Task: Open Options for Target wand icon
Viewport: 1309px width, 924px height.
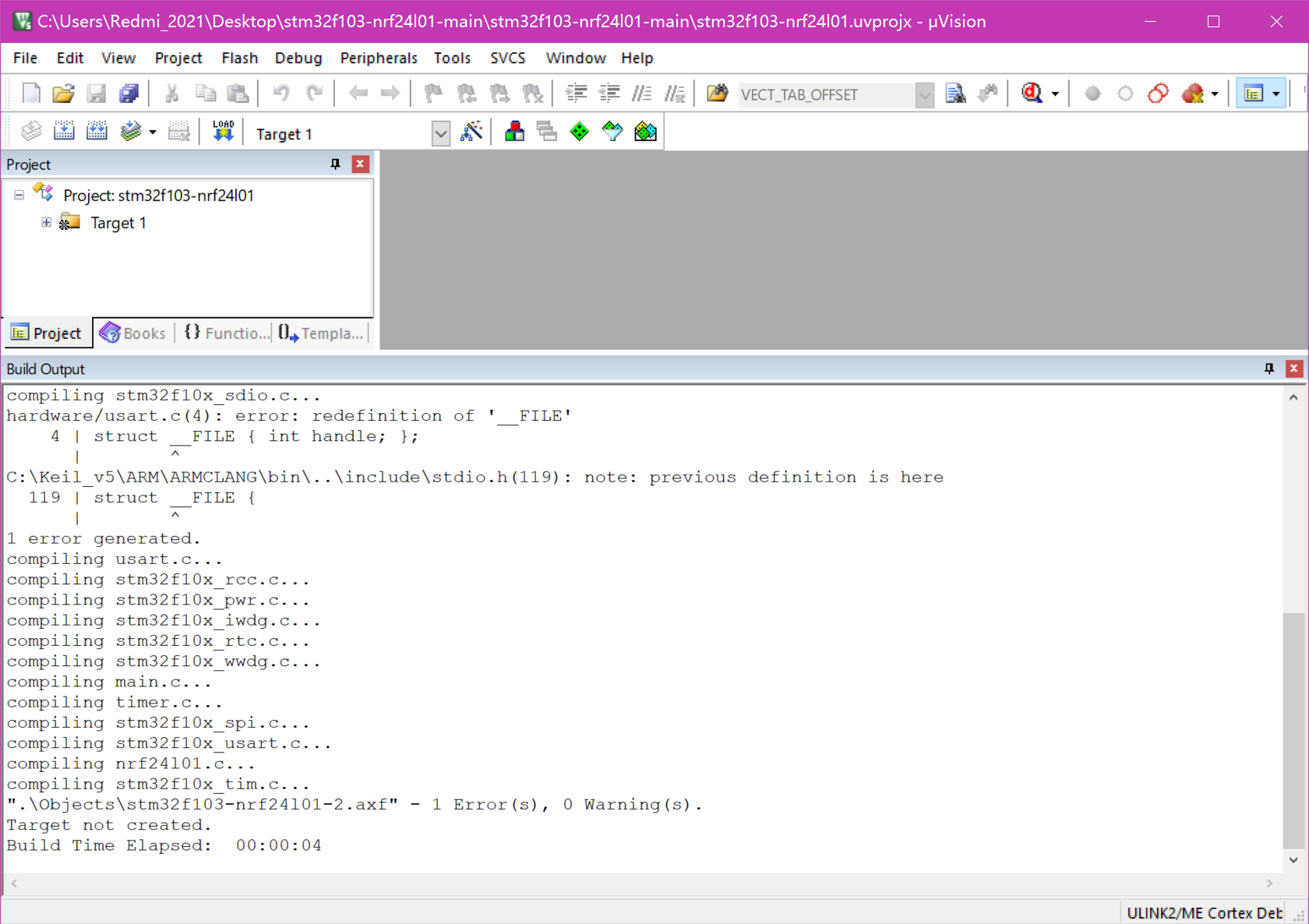Action: [471, 132]
